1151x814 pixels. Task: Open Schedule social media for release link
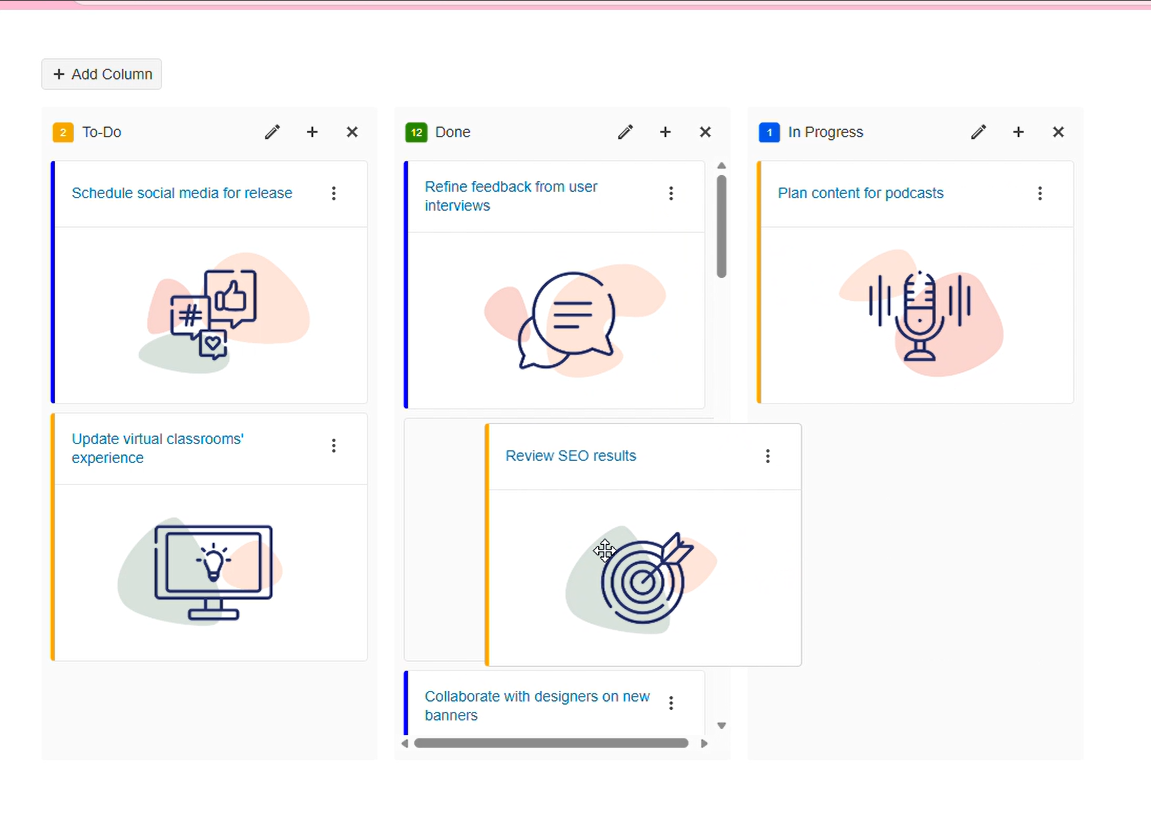(182, 193)
